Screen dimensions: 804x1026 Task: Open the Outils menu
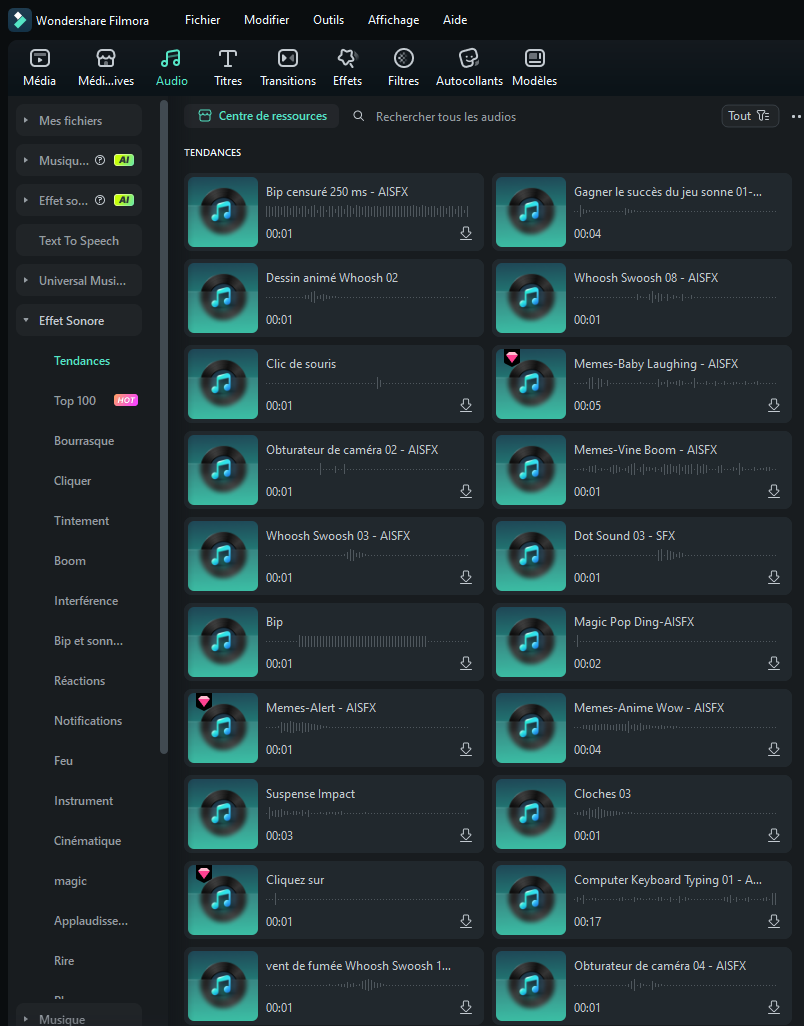click(328, 20)
